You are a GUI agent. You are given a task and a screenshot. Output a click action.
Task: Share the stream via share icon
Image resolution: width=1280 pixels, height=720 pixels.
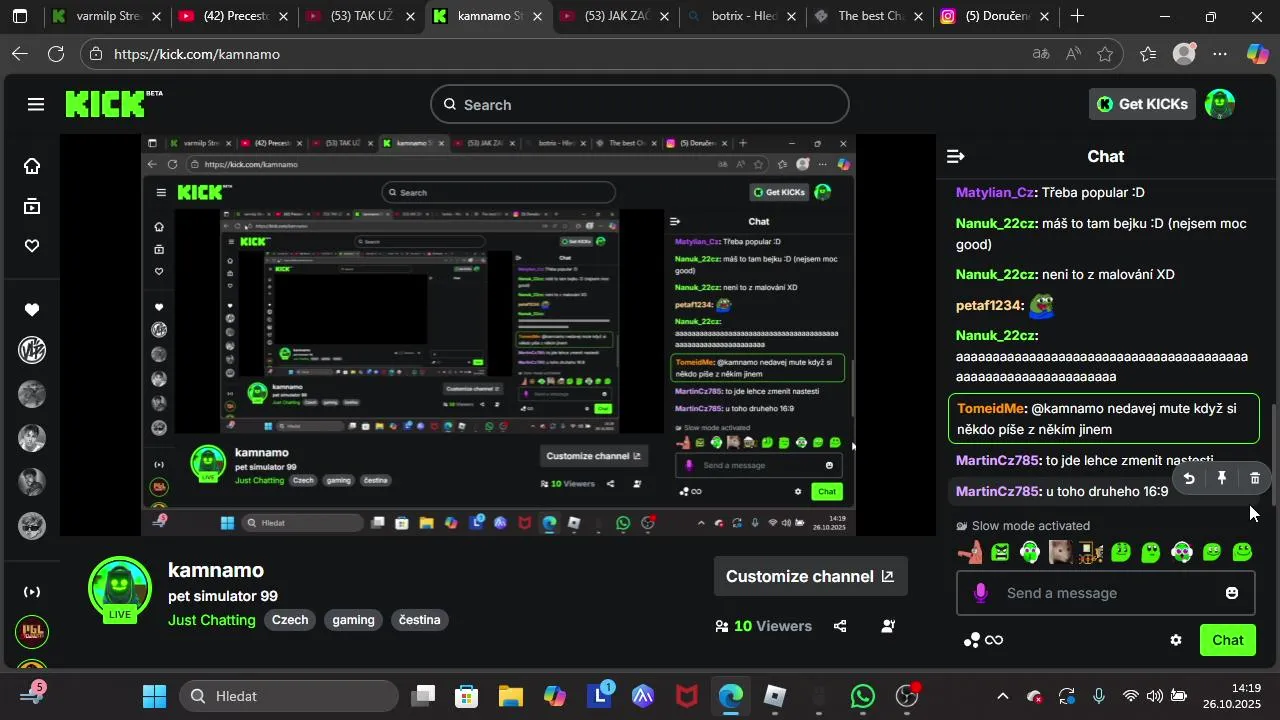pyautogui.click(x=840, y=626)
